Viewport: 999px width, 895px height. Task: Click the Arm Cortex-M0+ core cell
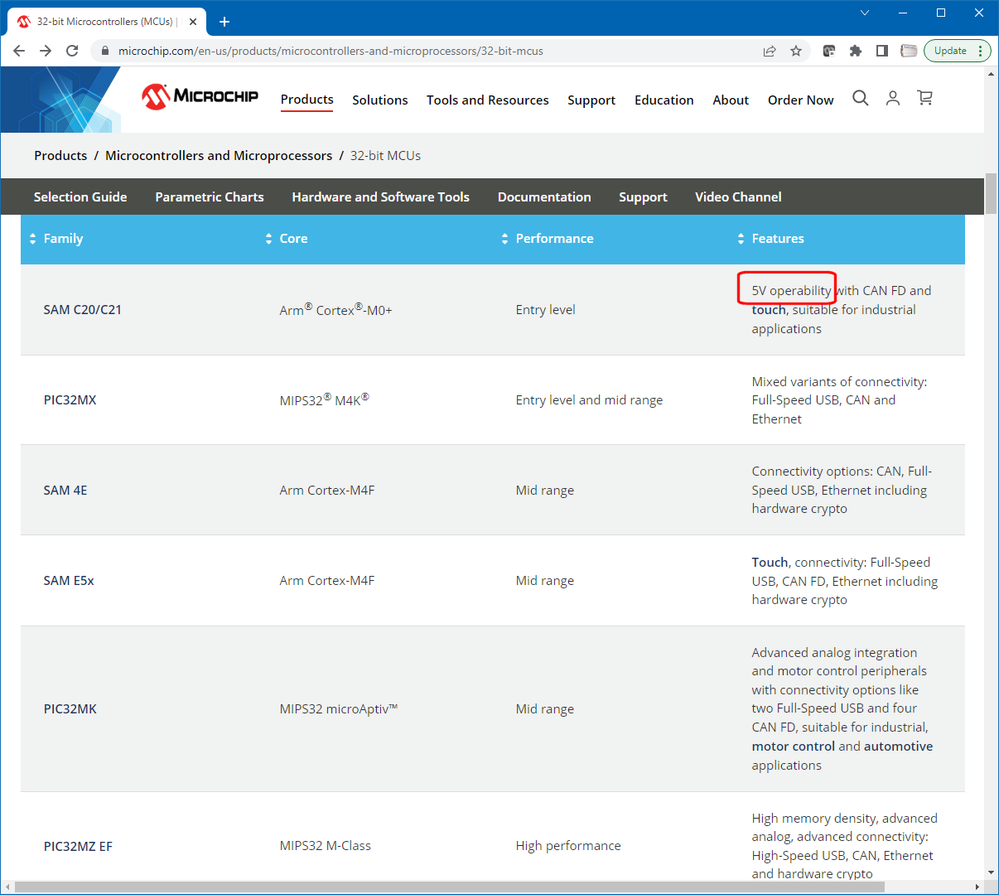[x=336, y=310]
